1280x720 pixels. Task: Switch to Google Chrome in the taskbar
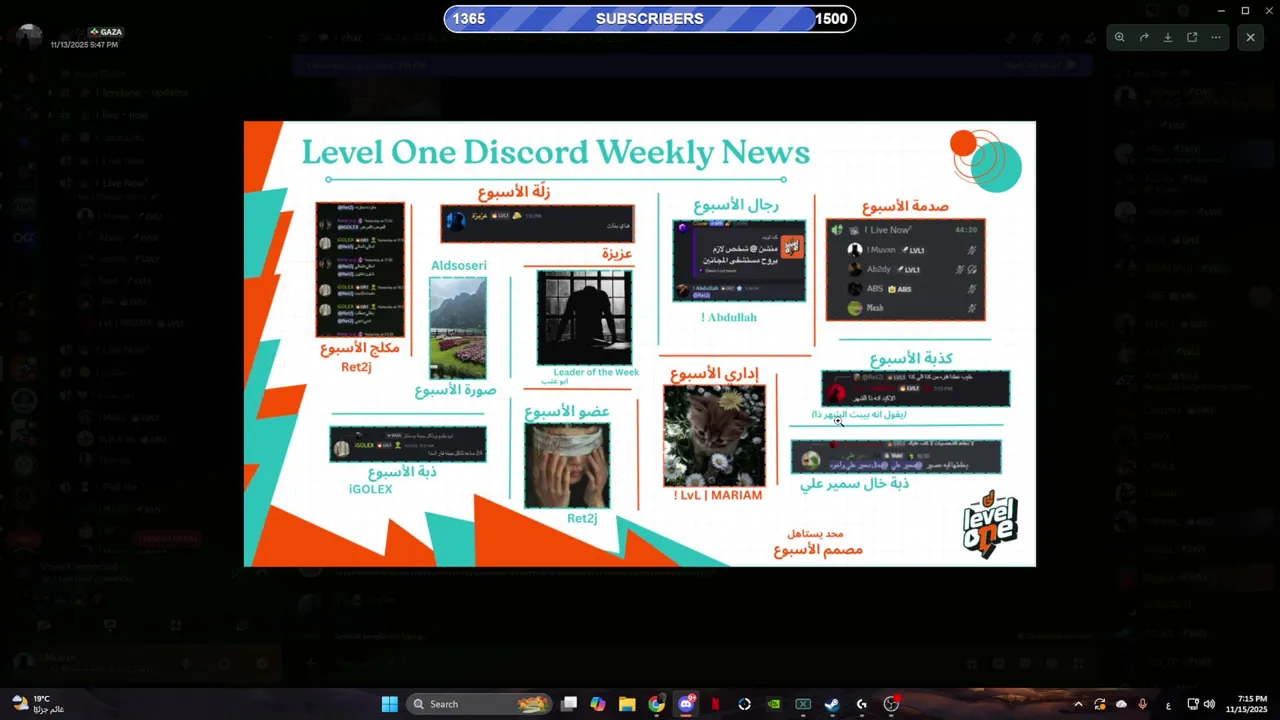coord(656,704)
